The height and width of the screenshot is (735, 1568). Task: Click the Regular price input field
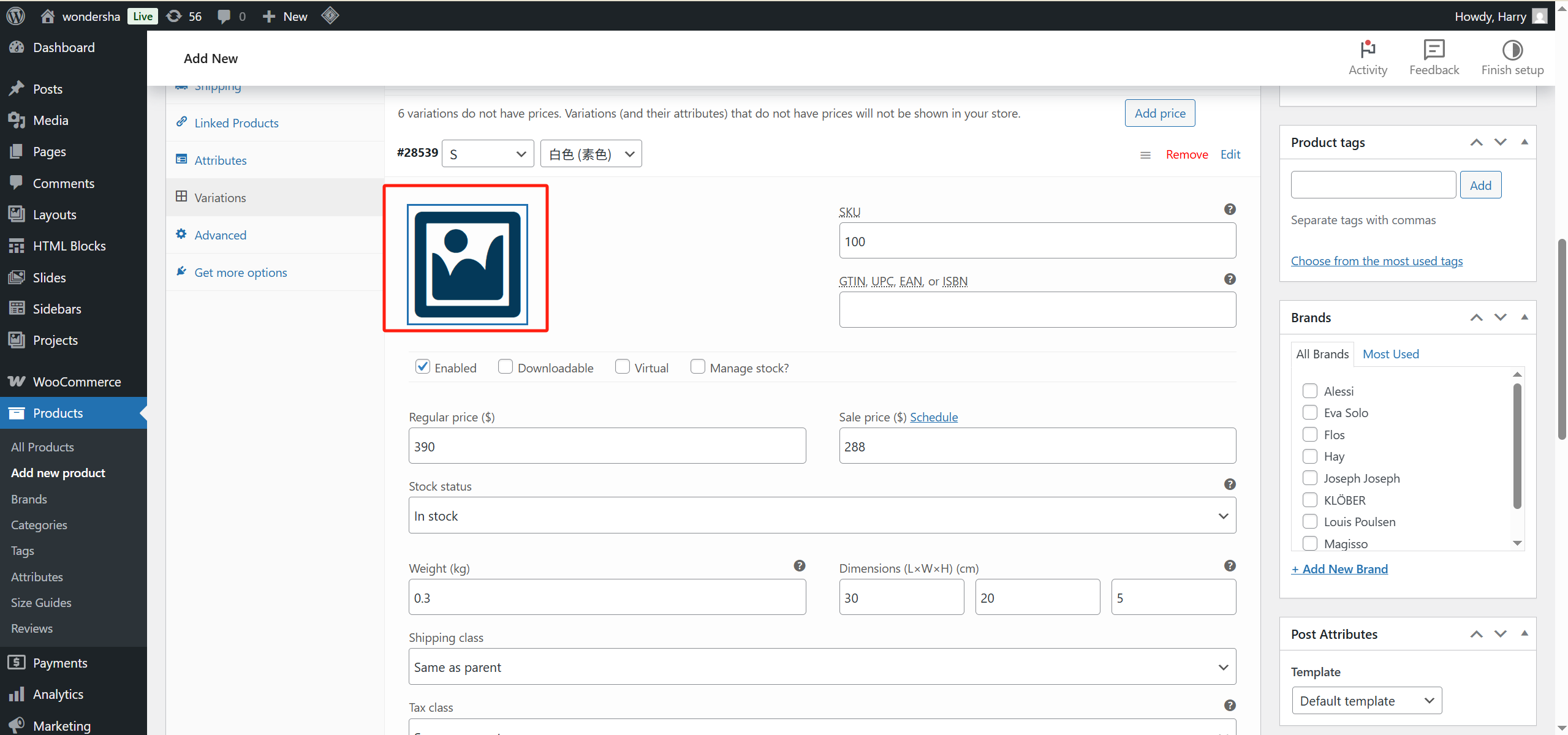[607, 447]
